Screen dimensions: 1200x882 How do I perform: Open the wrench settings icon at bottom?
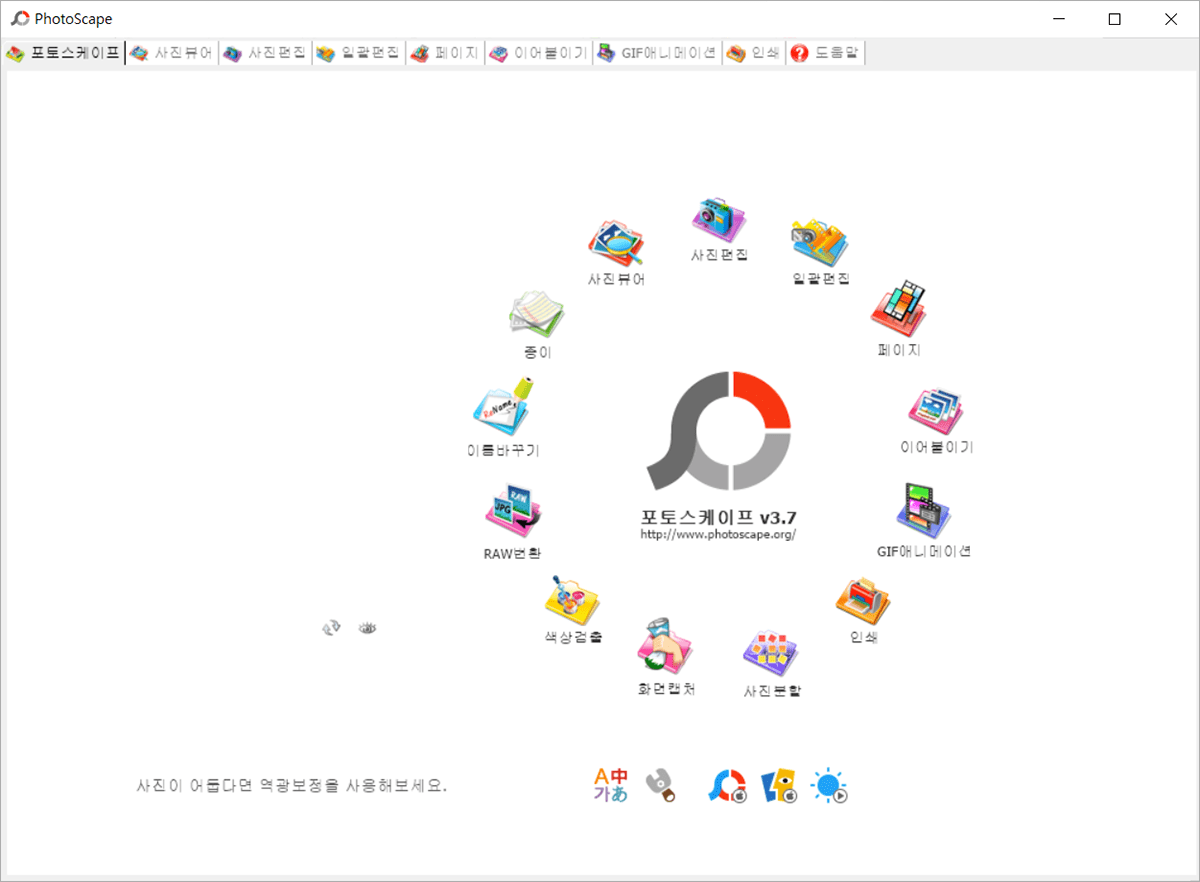point(660,785)
